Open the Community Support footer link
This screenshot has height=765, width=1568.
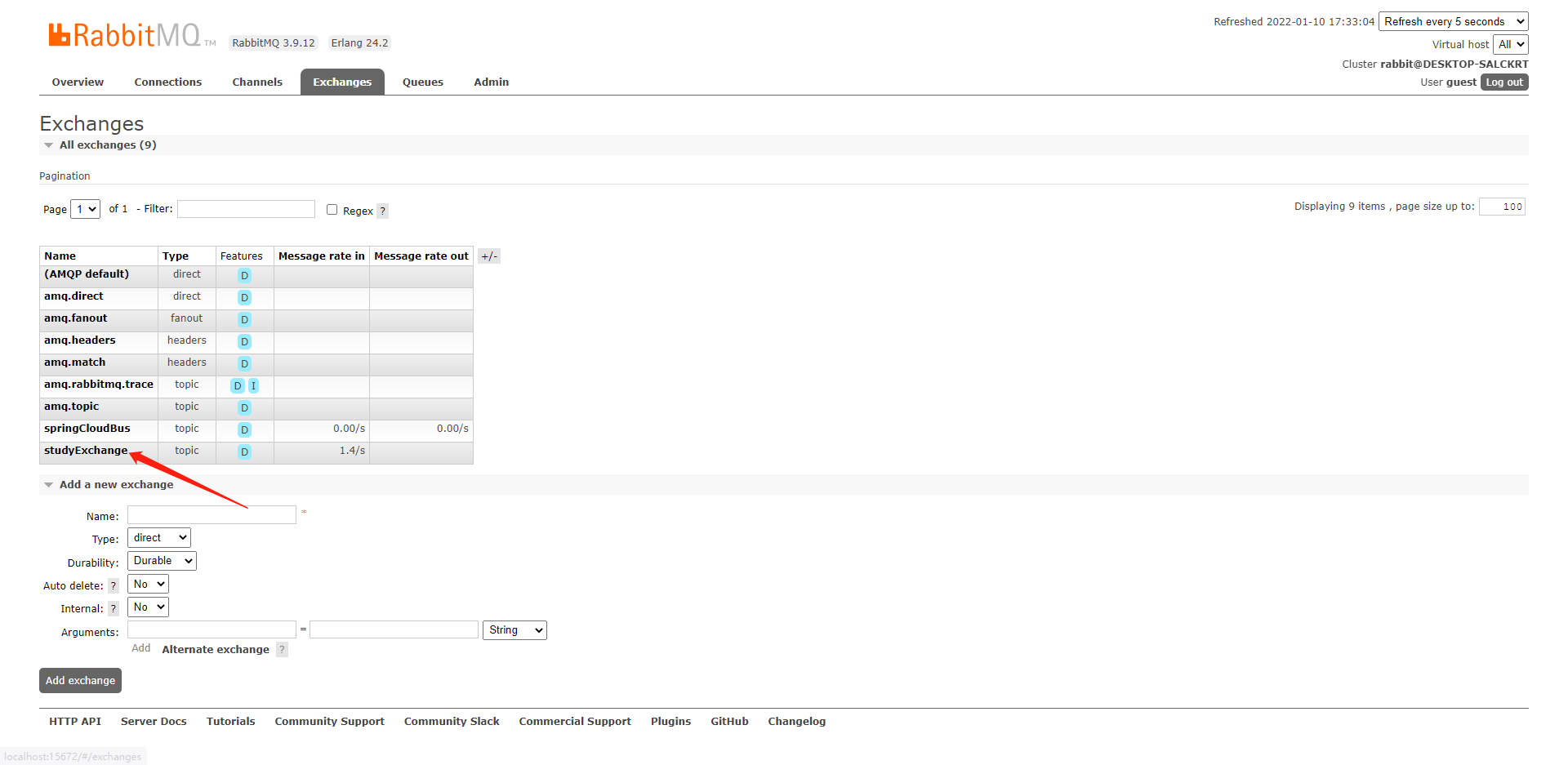330,722
